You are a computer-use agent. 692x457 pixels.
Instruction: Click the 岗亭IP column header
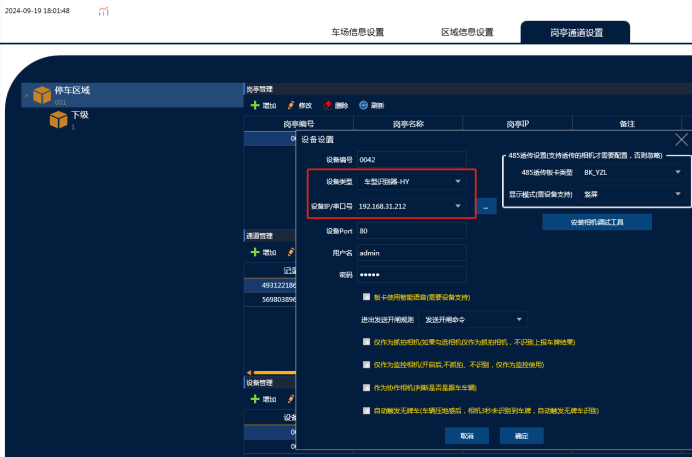[x=518, y=124]
